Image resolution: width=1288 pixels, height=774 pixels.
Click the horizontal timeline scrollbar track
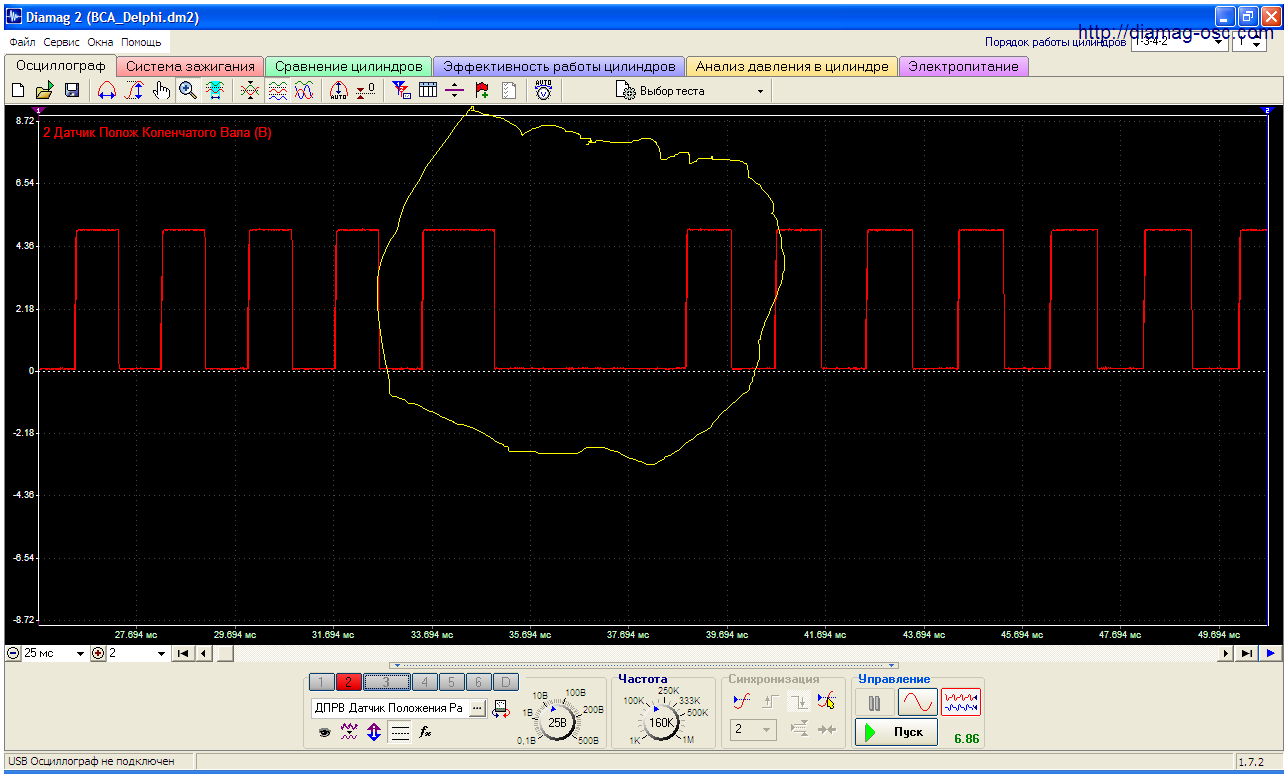(715, 653)
